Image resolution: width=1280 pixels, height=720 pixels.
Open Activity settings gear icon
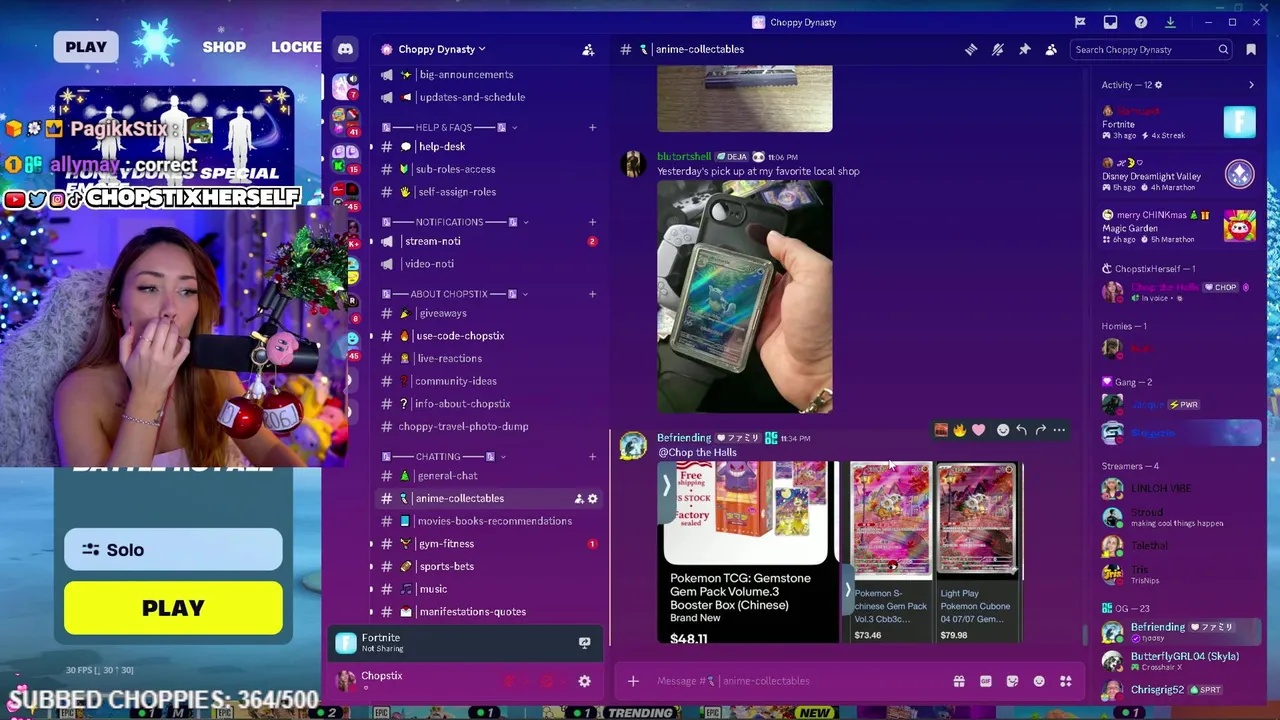1158,85
